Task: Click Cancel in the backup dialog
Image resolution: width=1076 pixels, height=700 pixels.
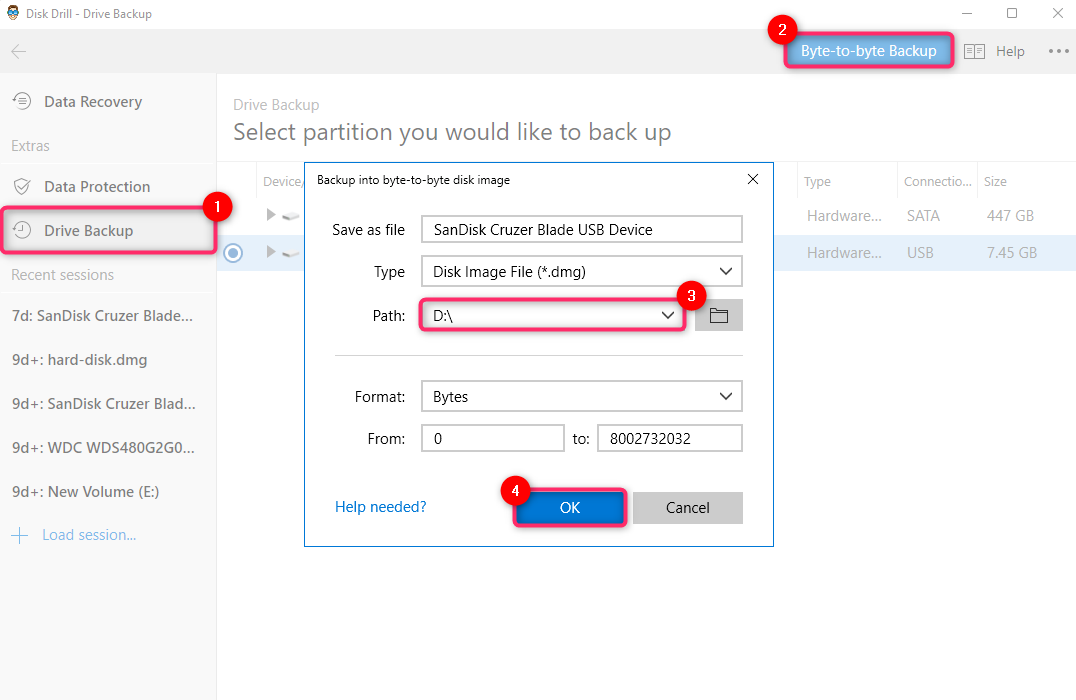Action: (688, 507)
